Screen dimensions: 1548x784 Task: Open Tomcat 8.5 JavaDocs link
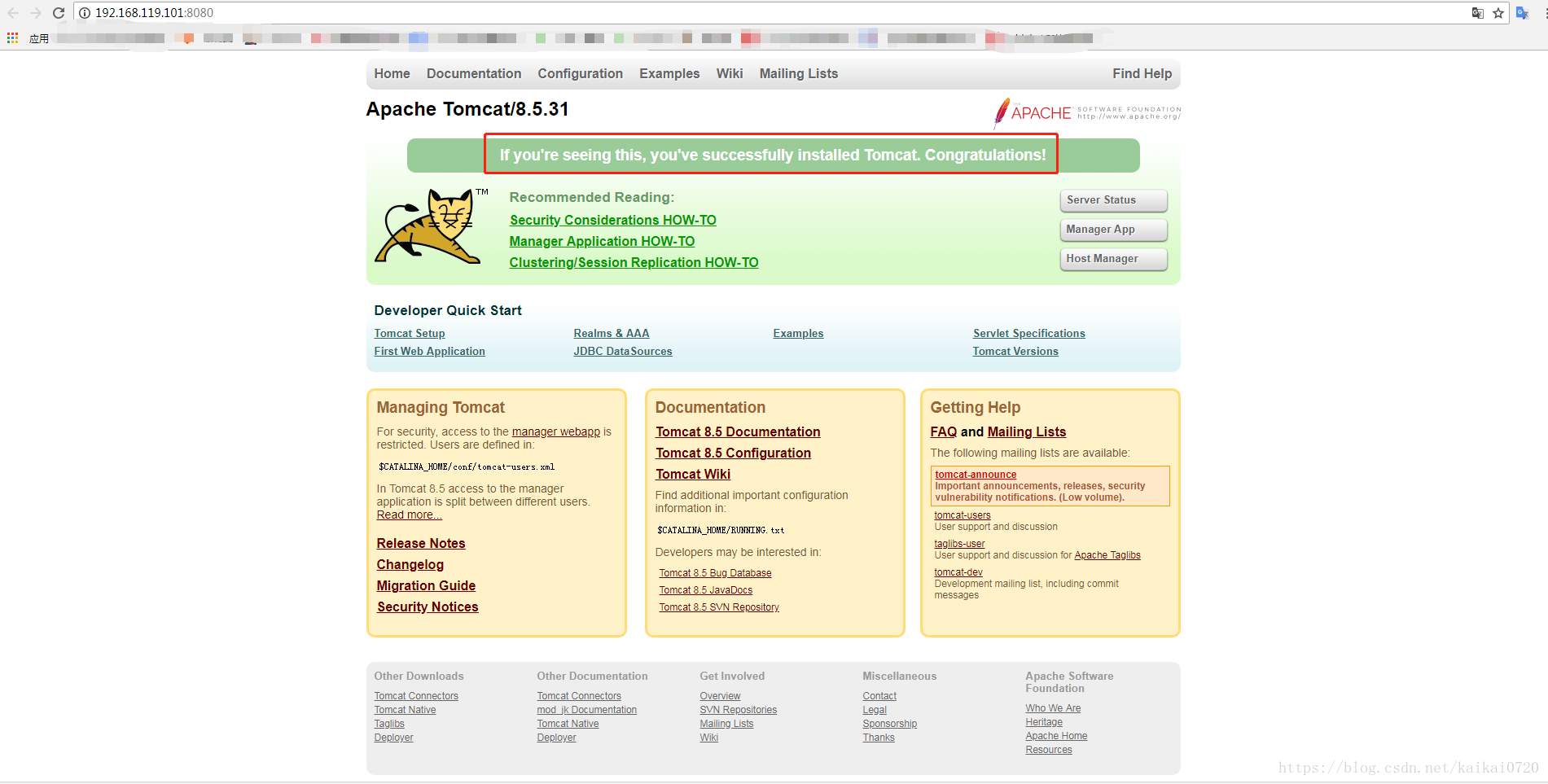click(706, 590)
